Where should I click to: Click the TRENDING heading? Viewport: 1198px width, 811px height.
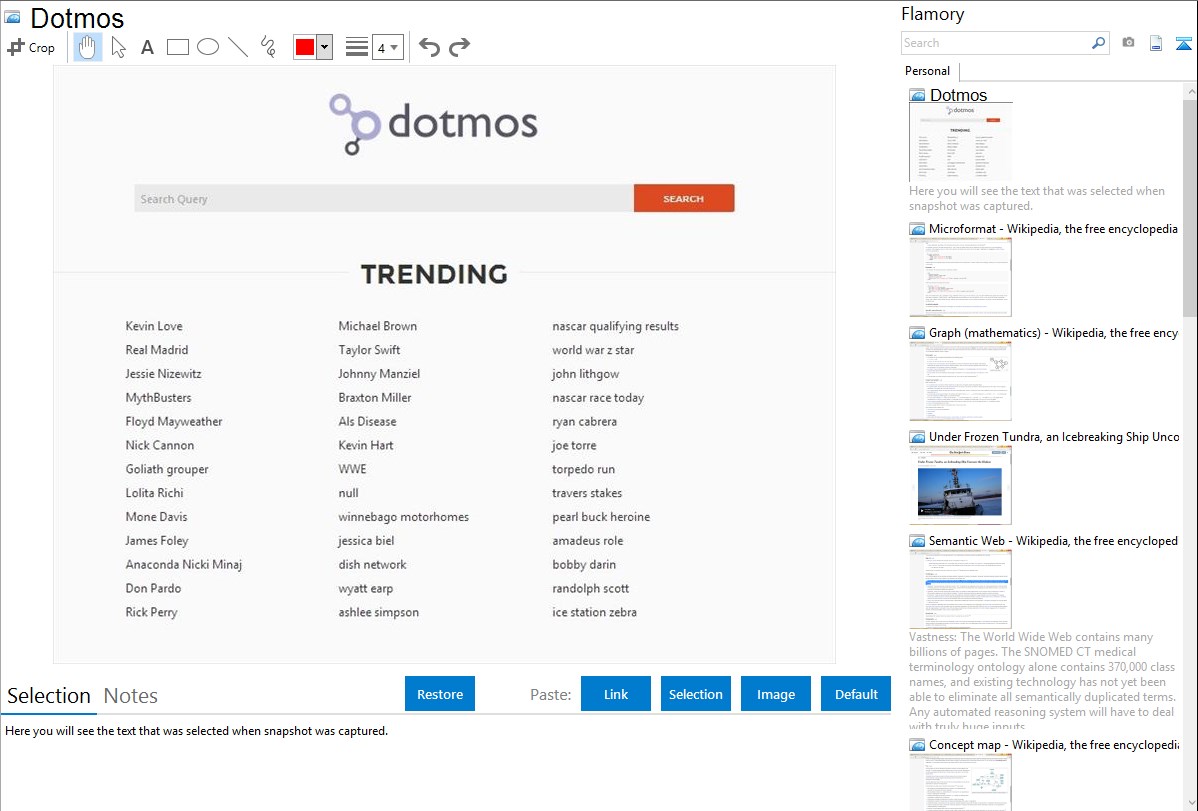434,274
